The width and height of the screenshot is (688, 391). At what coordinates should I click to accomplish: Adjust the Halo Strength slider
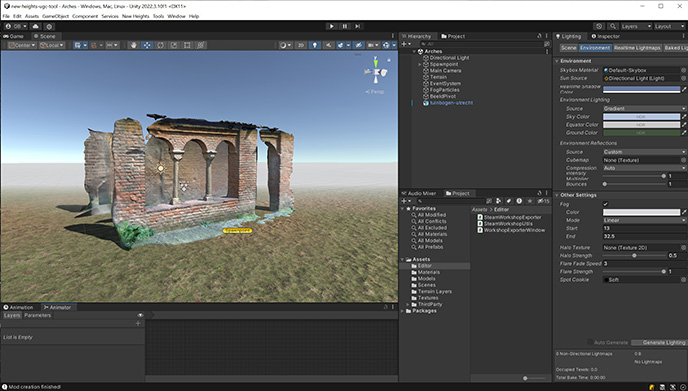click(x=634, y=255)
